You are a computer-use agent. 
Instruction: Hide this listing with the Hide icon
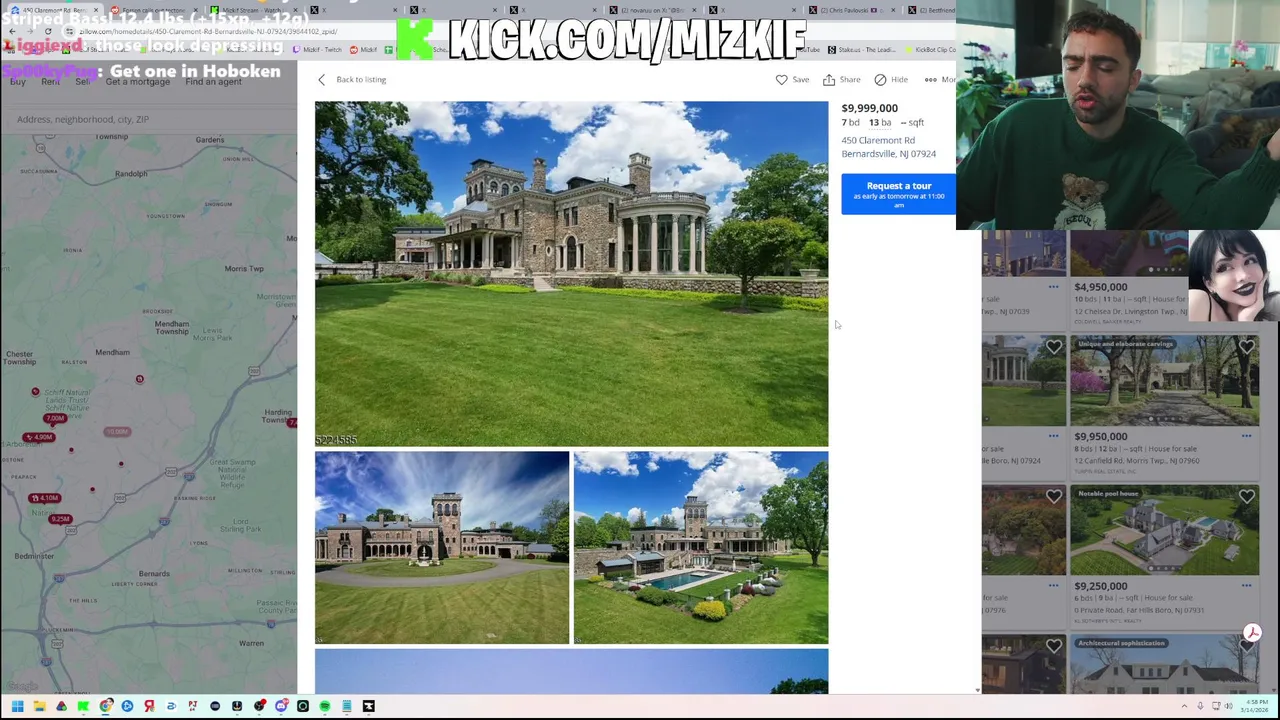click(x=880, y=79)
